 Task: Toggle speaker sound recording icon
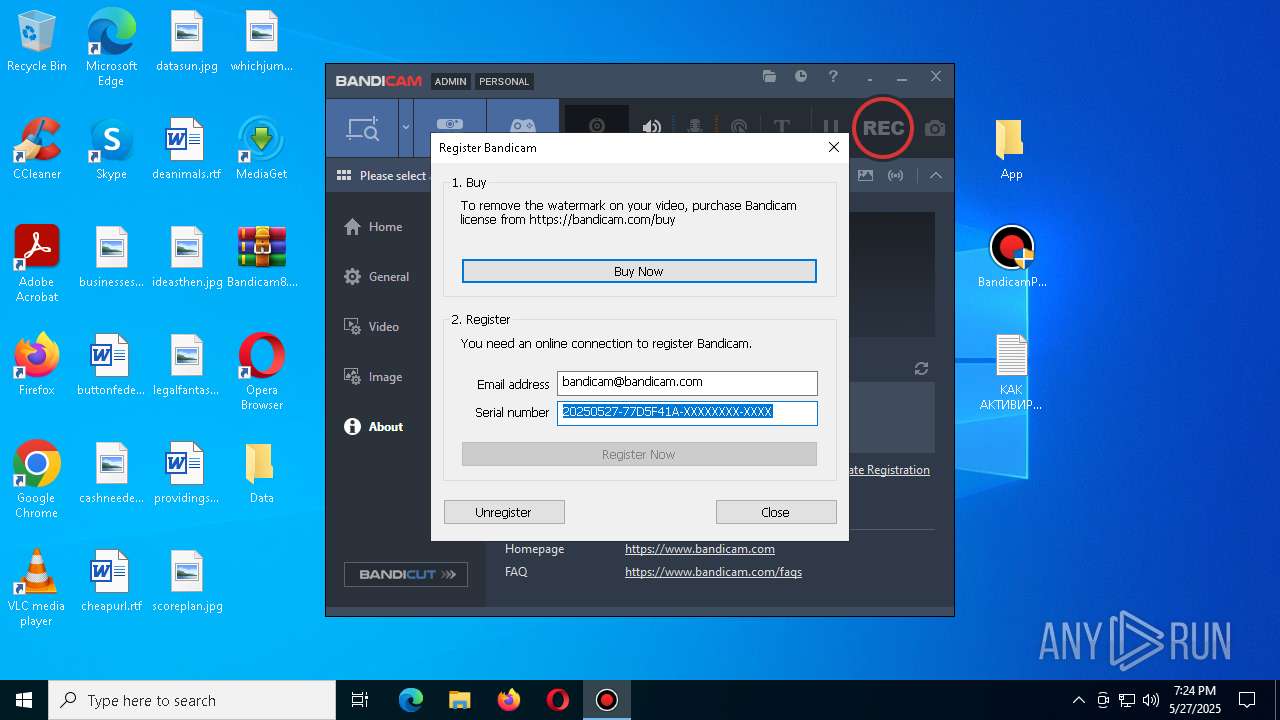651,127
